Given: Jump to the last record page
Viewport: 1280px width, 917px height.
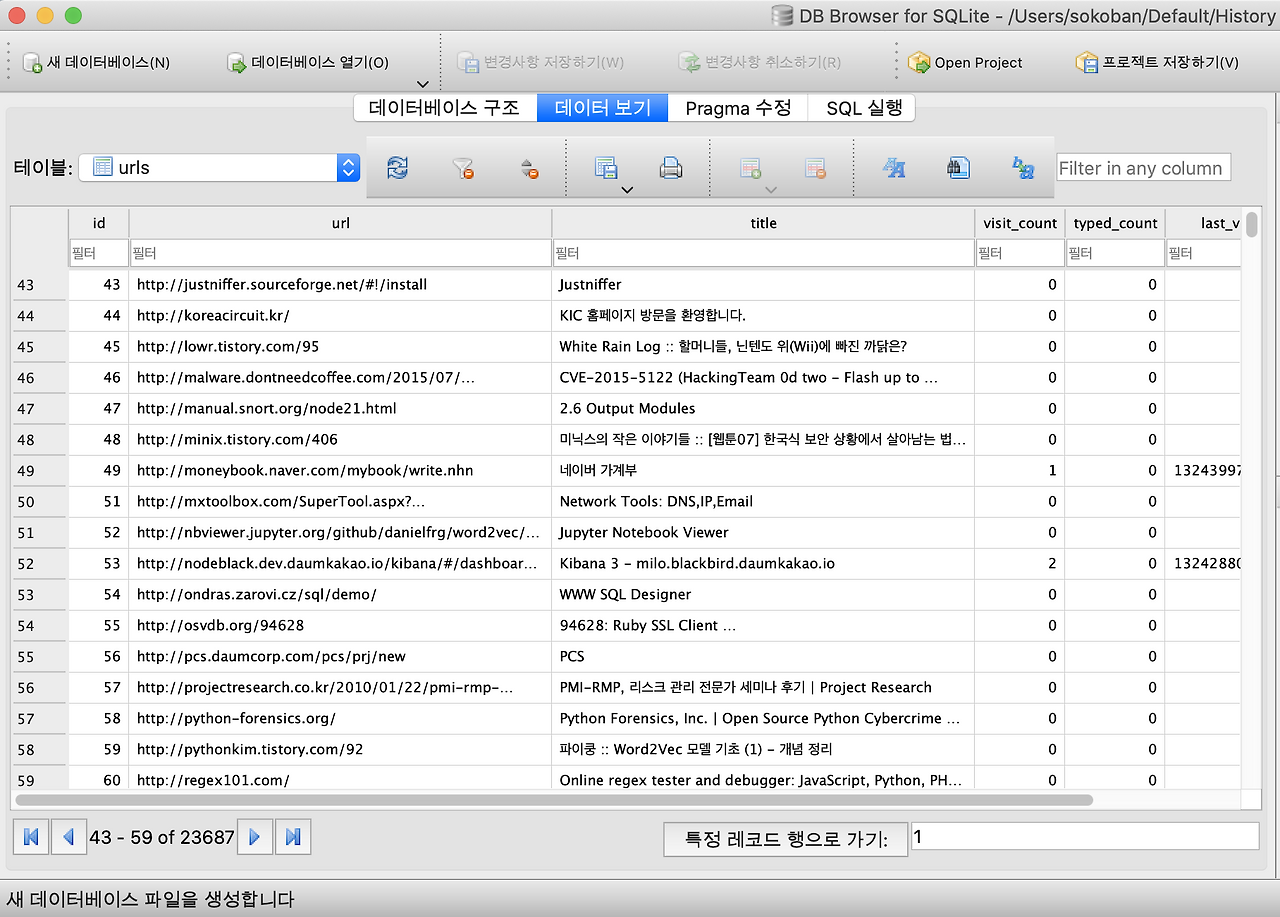Looking at the screenshot, I should (292, 836).
